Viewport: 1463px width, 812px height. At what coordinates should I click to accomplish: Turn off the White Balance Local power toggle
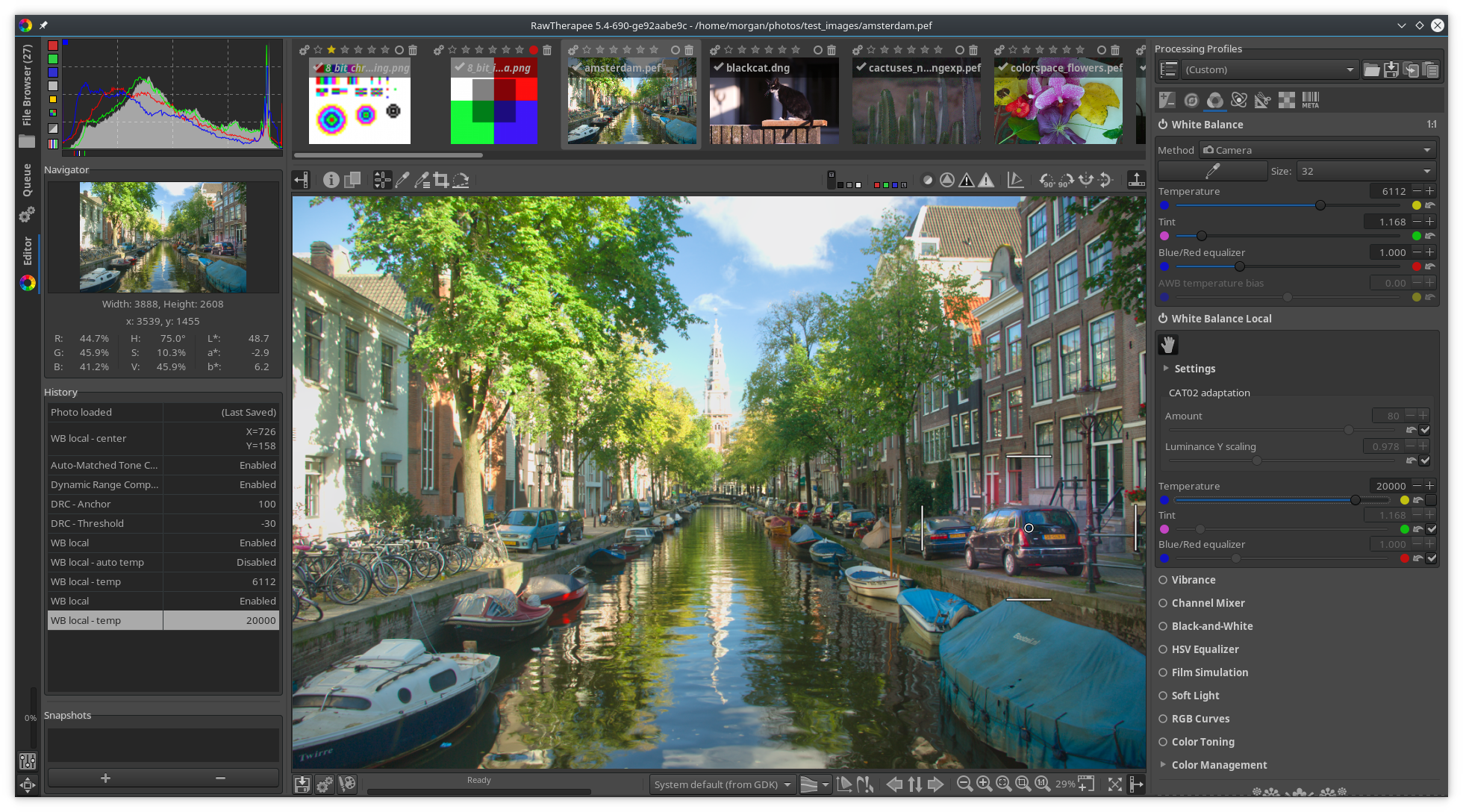[1163, 319]
